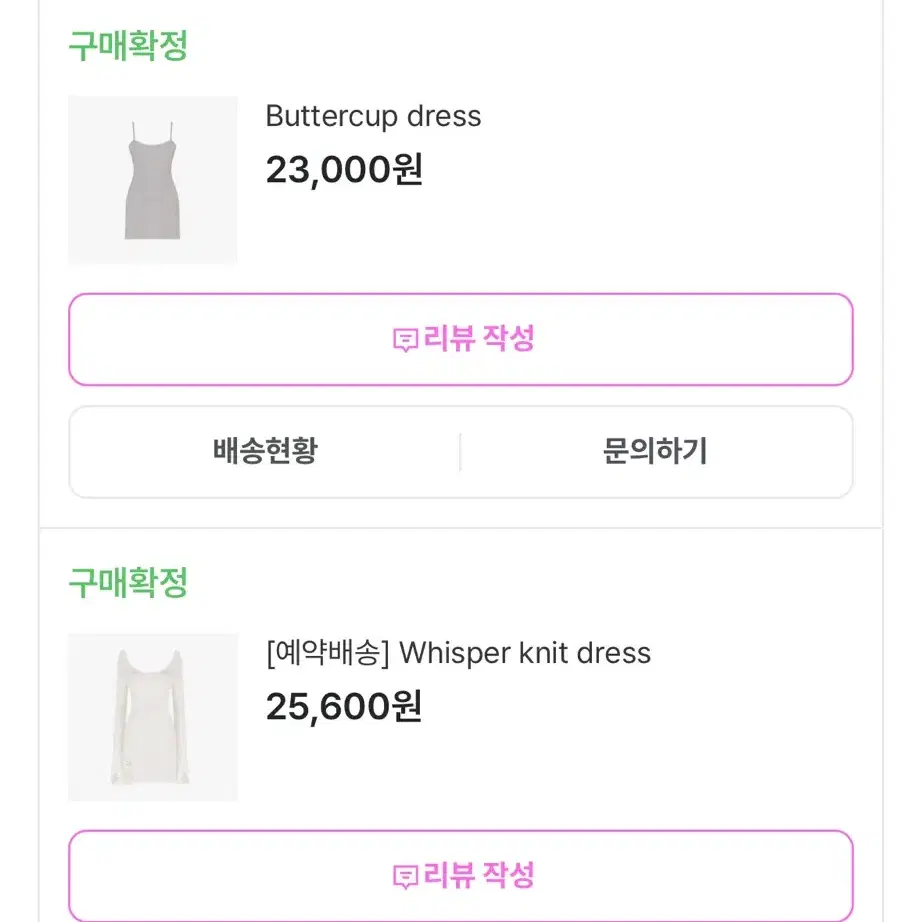The image size is (922, 922).
Task: Click 리뷰 작성 button under Whisper knit dress
Action: click(x=461, y=876)
